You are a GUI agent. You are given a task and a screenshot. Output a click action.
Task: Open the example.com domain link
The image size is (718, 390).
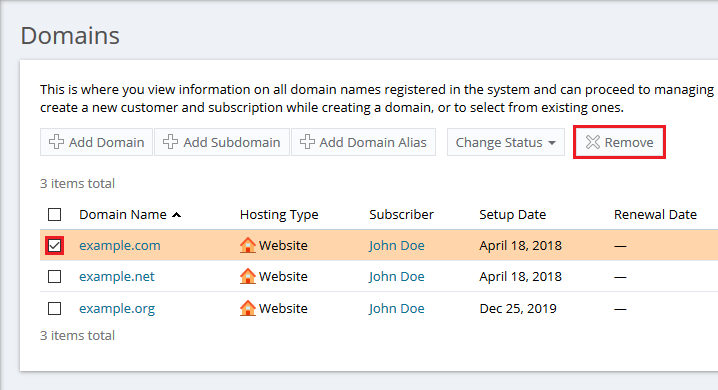click(x=120, y=245)
